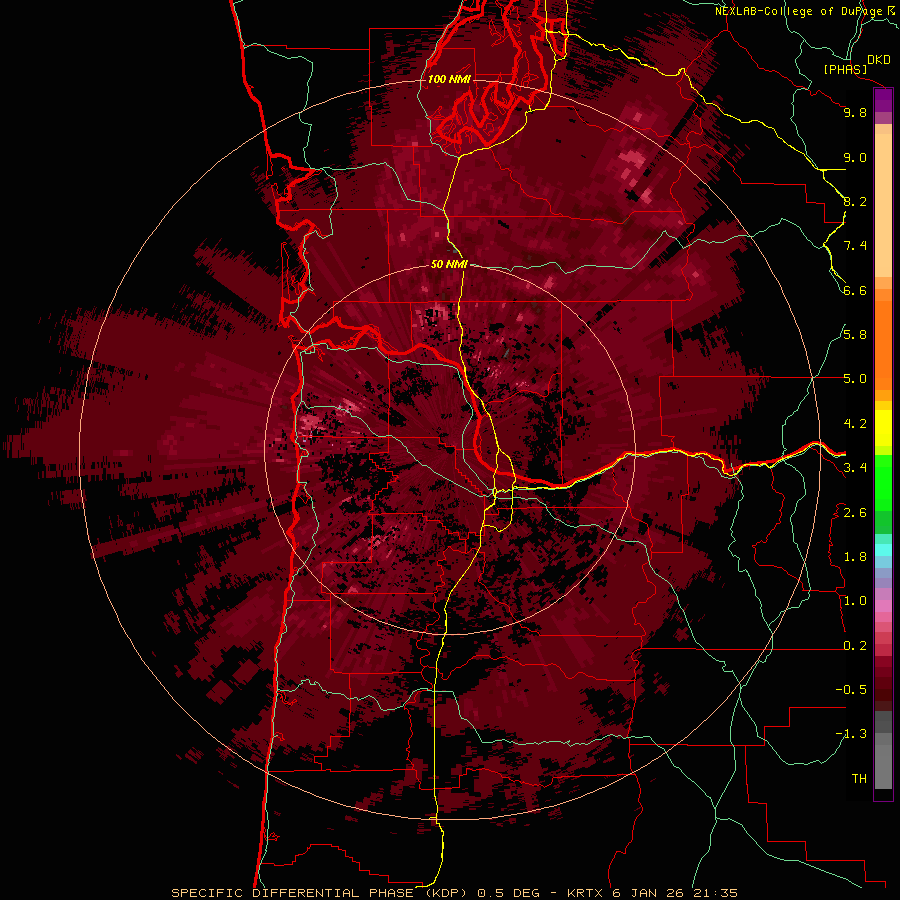
Task: Pick the large peach segment of color scale
Action: pyautogui.click(x=883, y=205)
